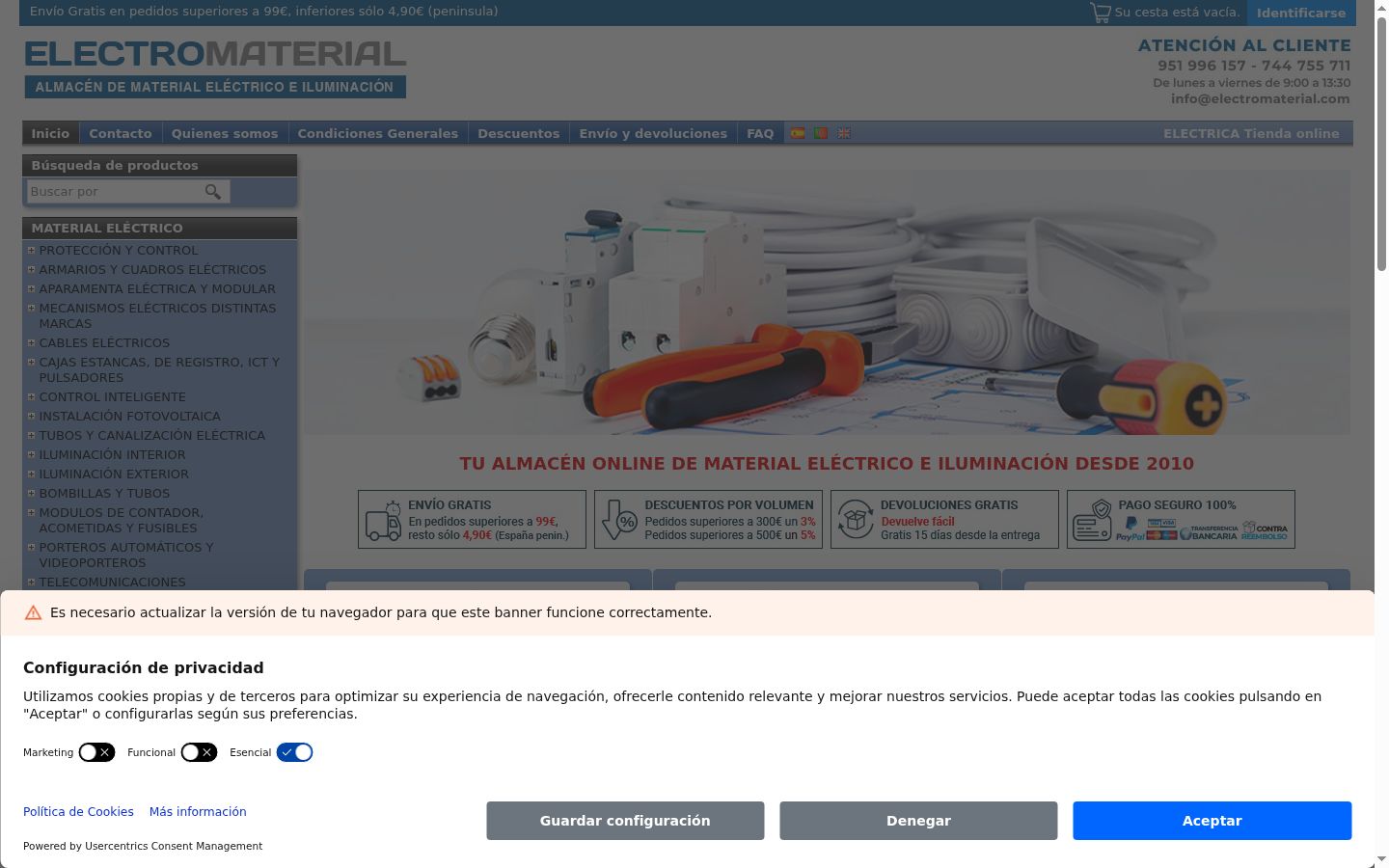Open the FAQ menu item

click(x=760, y=133)
